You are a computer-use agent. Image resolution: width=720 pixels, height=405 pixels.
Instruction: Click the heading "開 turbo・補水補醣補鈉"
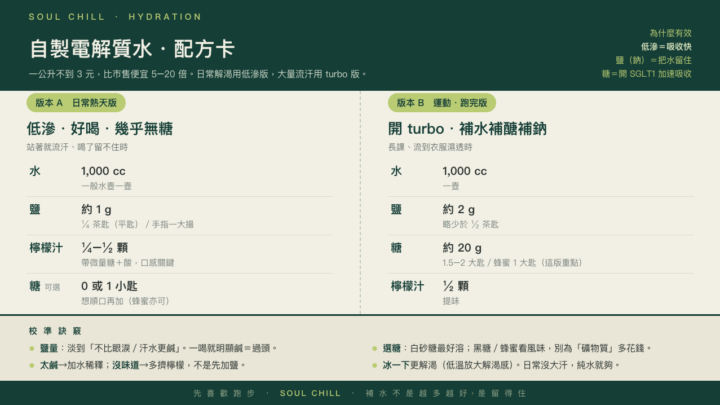(467, 129)
